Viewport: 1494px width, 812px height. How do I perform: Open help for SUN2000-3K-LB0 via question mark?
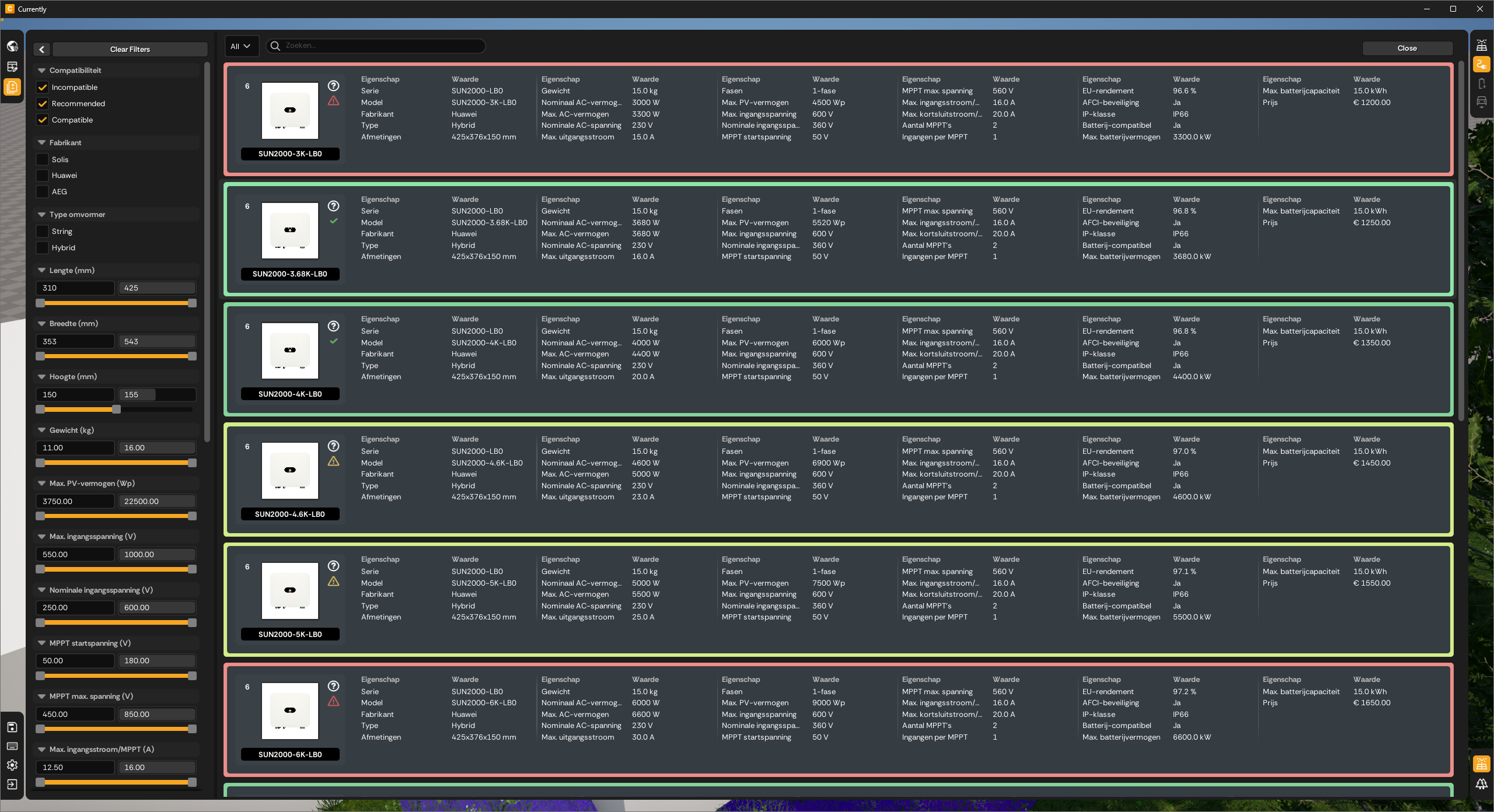(333, 85)
